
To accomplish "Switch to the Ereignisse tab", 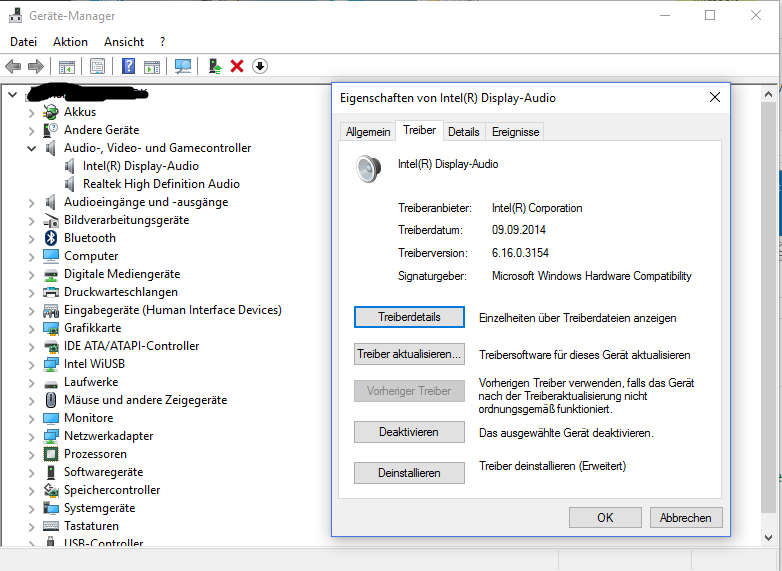I will 515,132.
